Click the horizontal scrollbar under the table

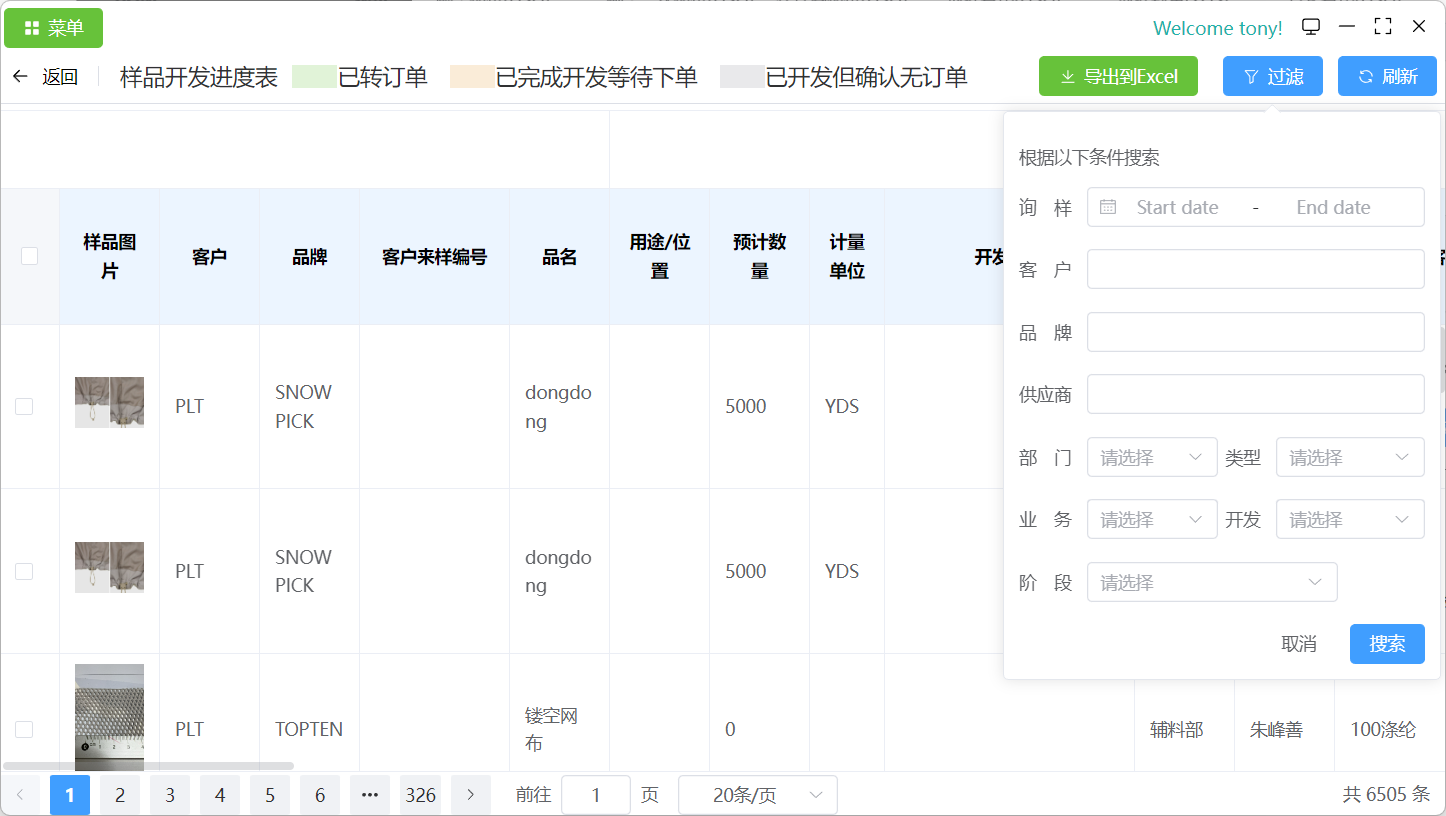click(148, 766)
